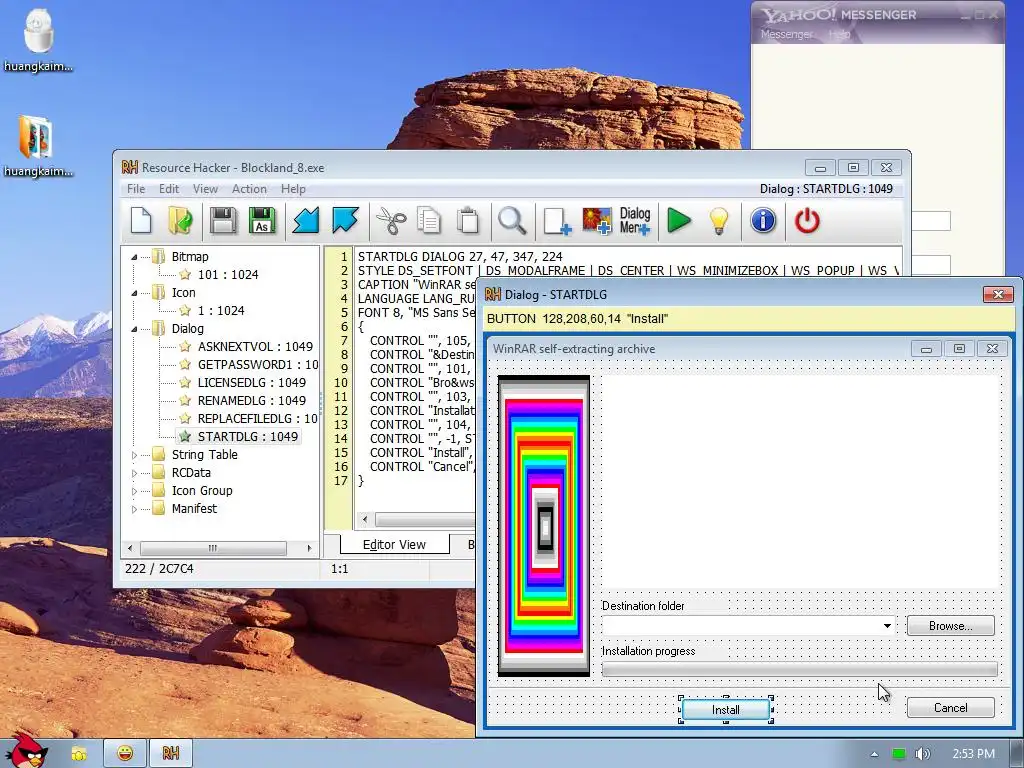Click the New blank file toolbar icon
The height and width of the screenshot is (768, 1024).
pos(141,220)
